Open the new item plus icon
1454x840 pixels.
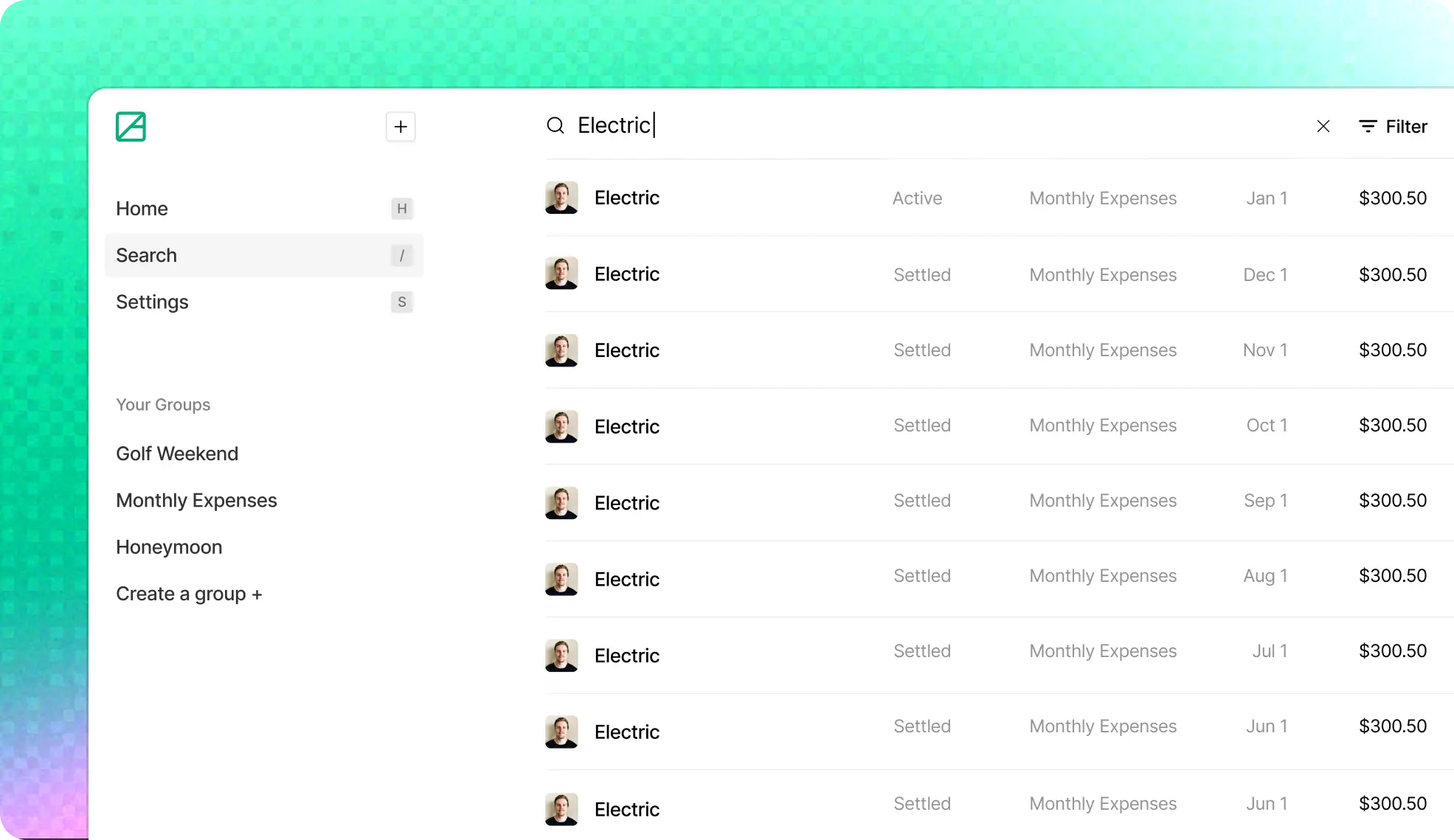pyautogui.click(x=400, y=126)
